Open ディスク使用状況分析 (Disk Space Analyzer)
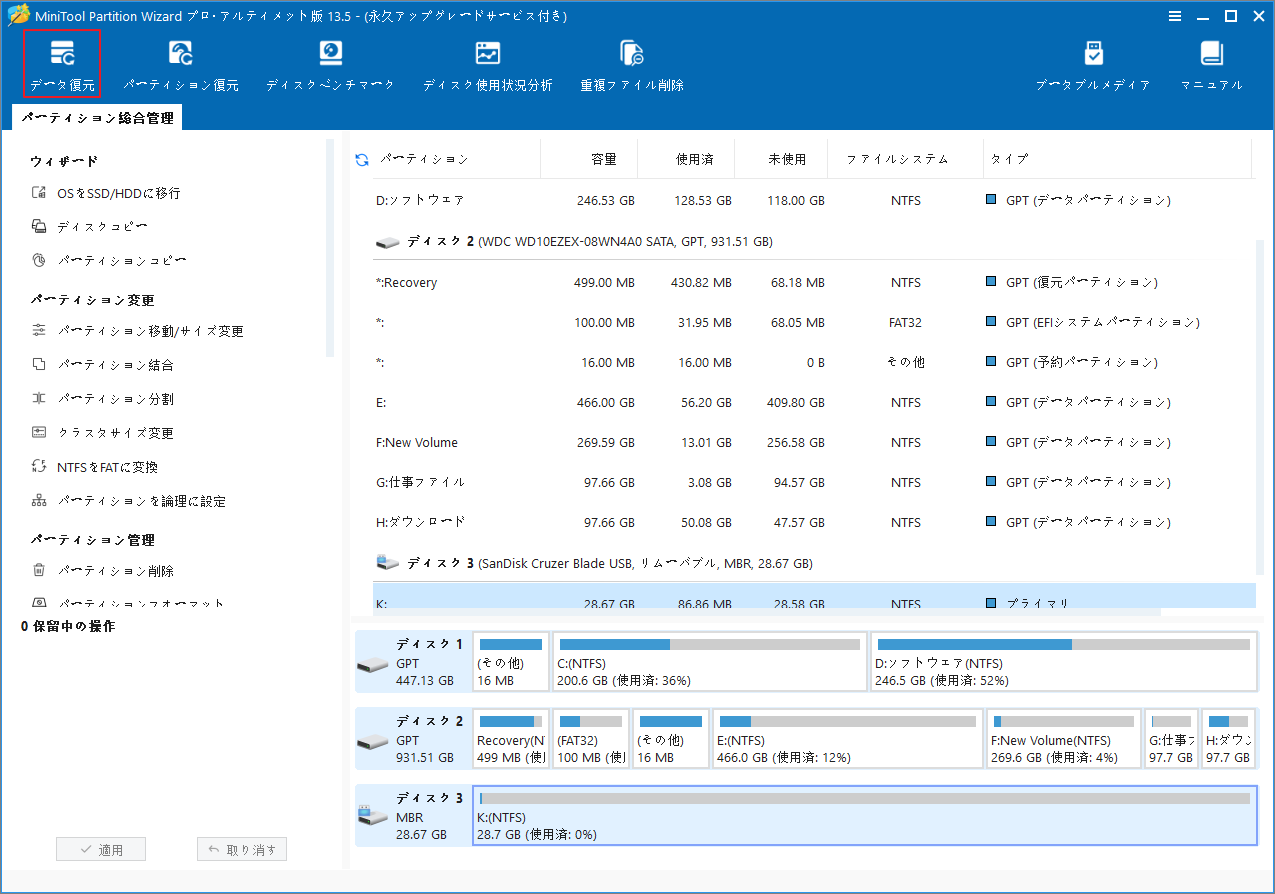Image resolution: width=1275 pixels, height=894 pixels. (x=487, y=63)
